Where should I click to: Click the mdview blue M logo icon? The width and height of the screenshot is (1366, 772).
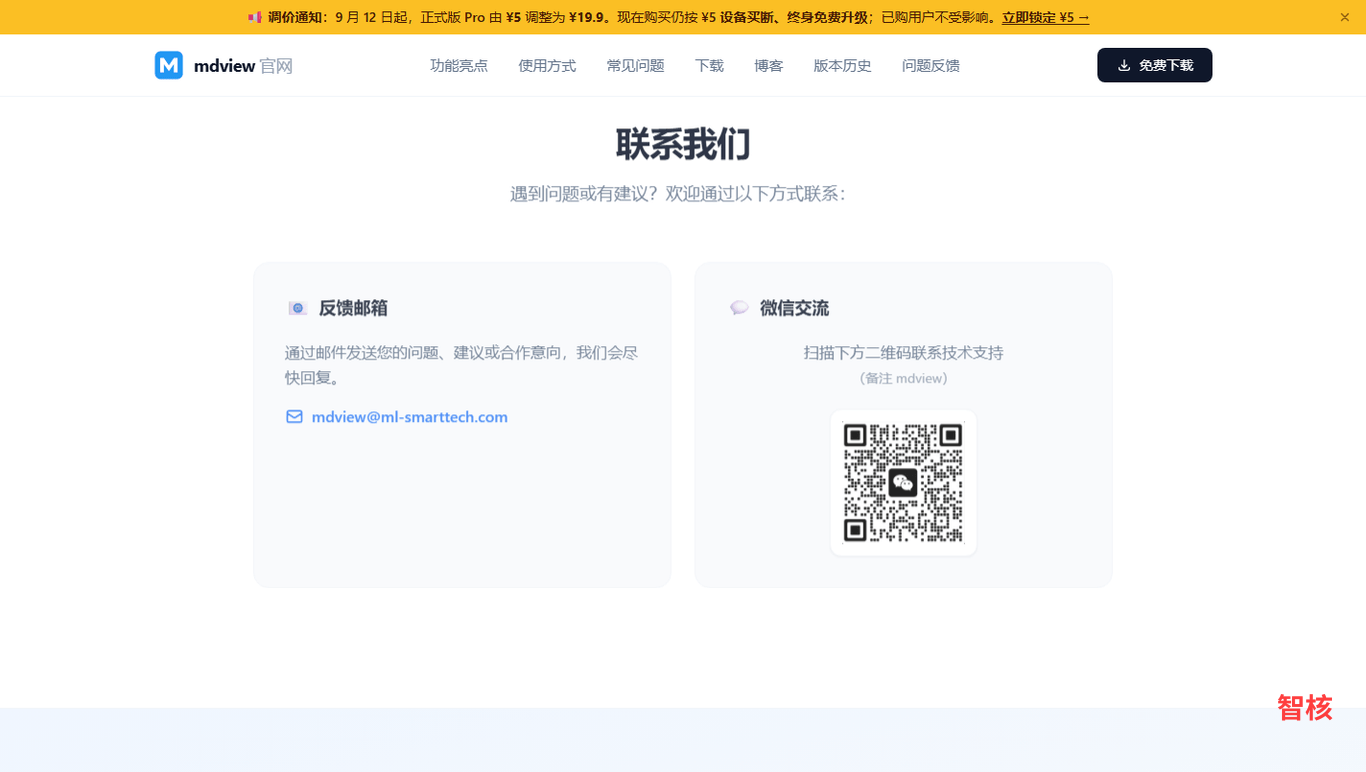click(169, 65)
